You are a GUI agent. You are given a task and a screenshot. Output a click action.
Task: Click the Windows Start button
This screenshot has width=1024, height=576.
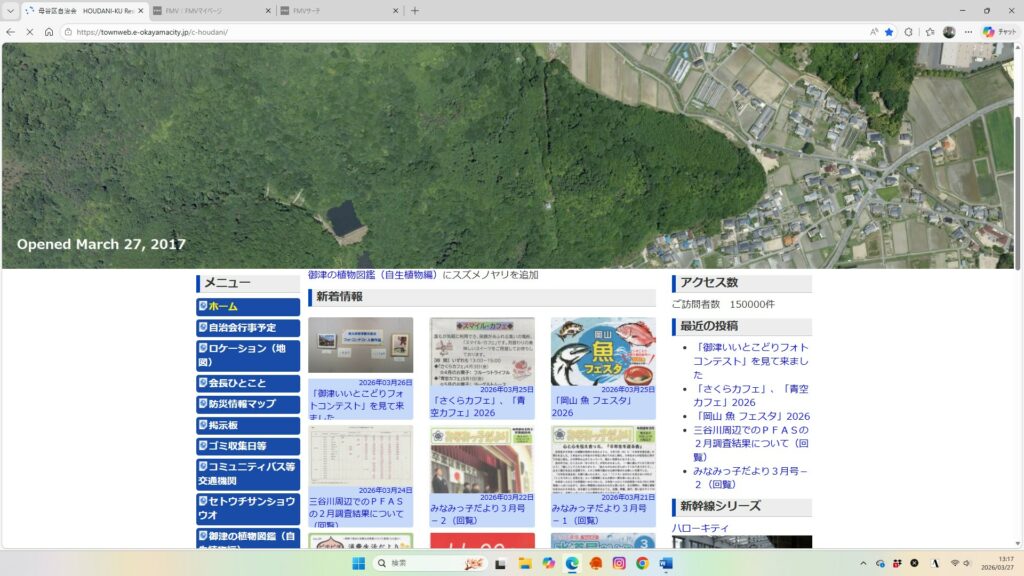coord(358,564)
